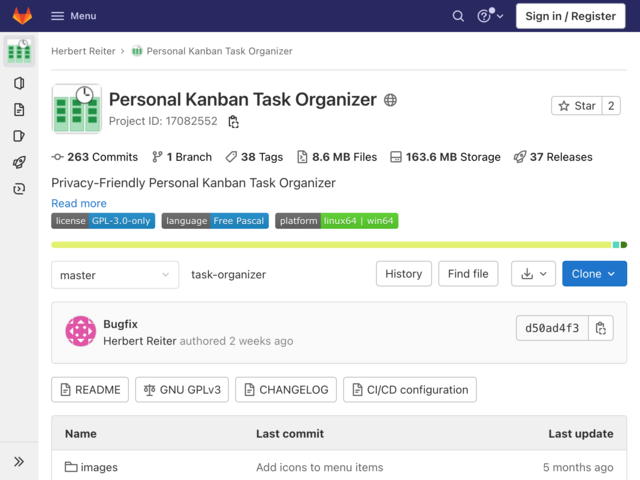Open the search magnifier icon
640x480 pixels.
[x=458, y=16]
